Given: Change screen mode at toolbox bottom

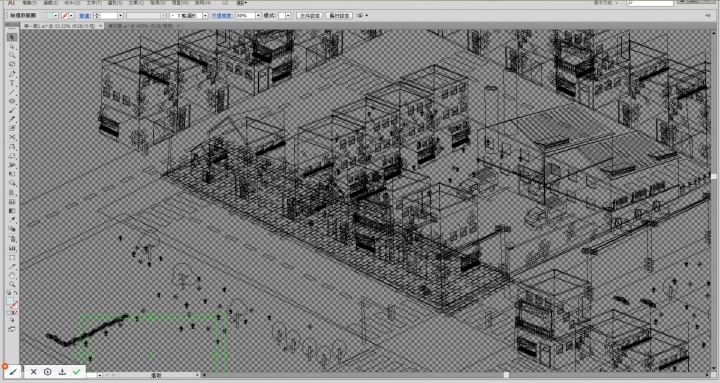Looking at the screenshot, I should pos(12,329).
